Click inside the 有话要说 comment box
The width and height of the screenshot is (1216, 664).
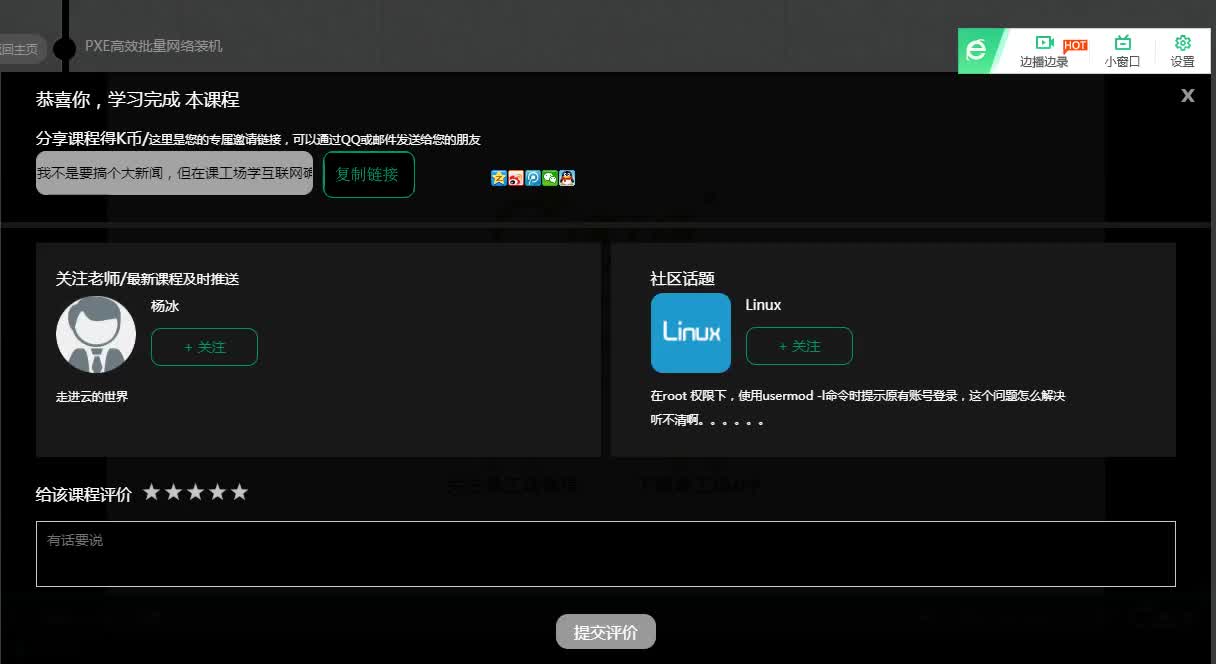605,556
